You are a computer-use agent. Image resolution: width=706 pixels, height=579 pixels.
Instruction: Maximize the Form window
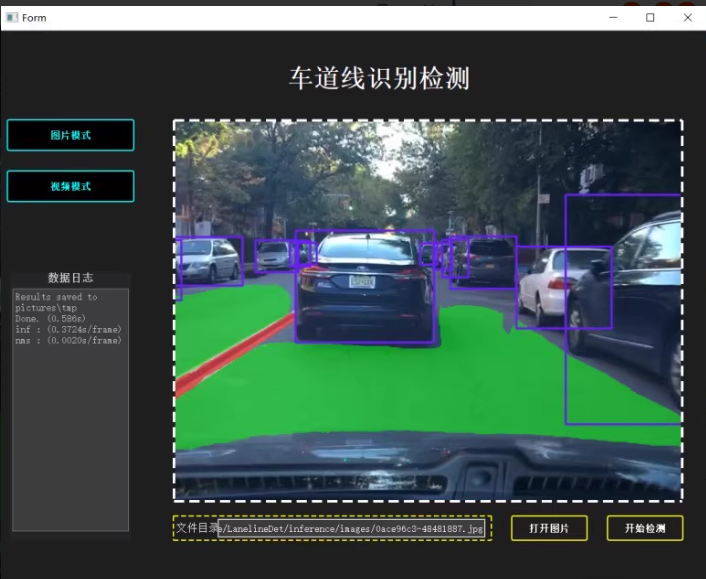(x=650, y=18)
